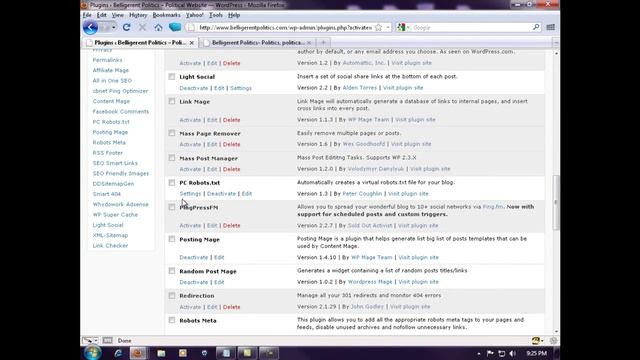Viewport: 640px width, 360px height.
Task: Click the Google search engine icon
Action: pos(402,27)
